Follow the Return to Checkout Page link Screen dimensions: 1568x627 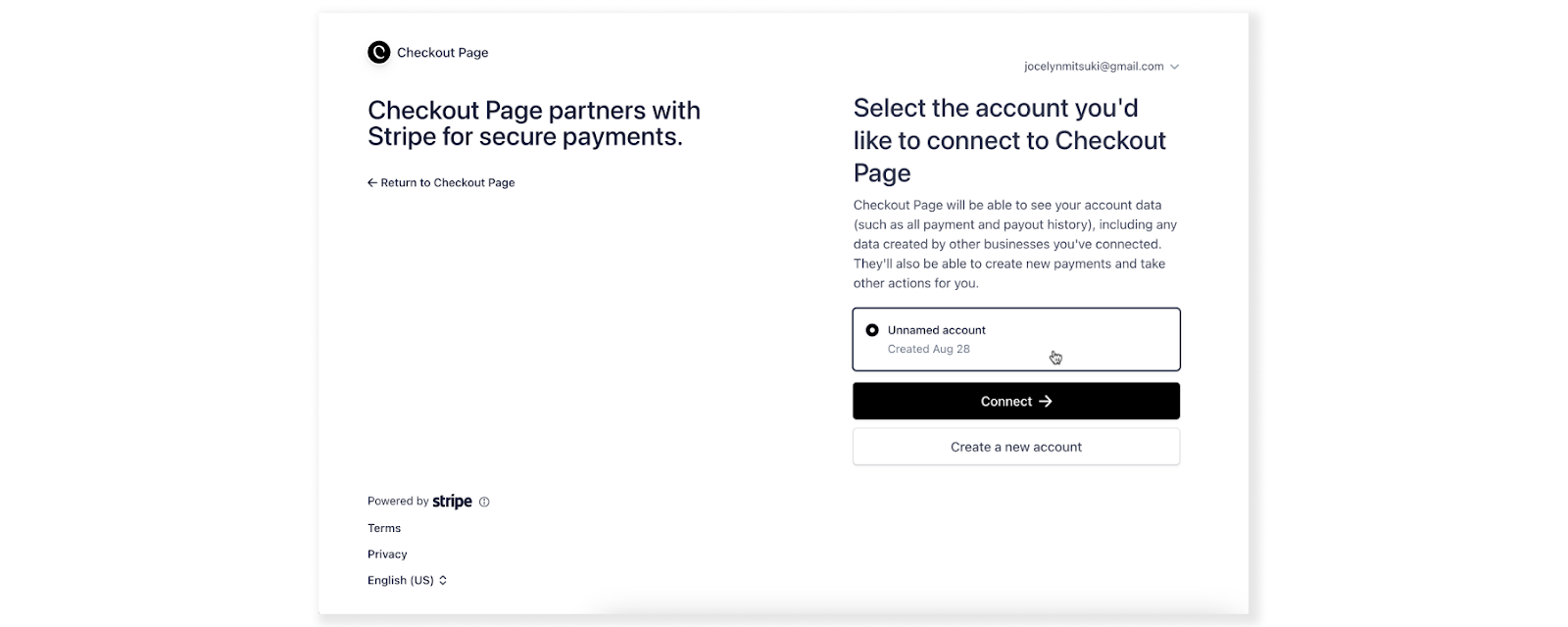click(448, 183)
